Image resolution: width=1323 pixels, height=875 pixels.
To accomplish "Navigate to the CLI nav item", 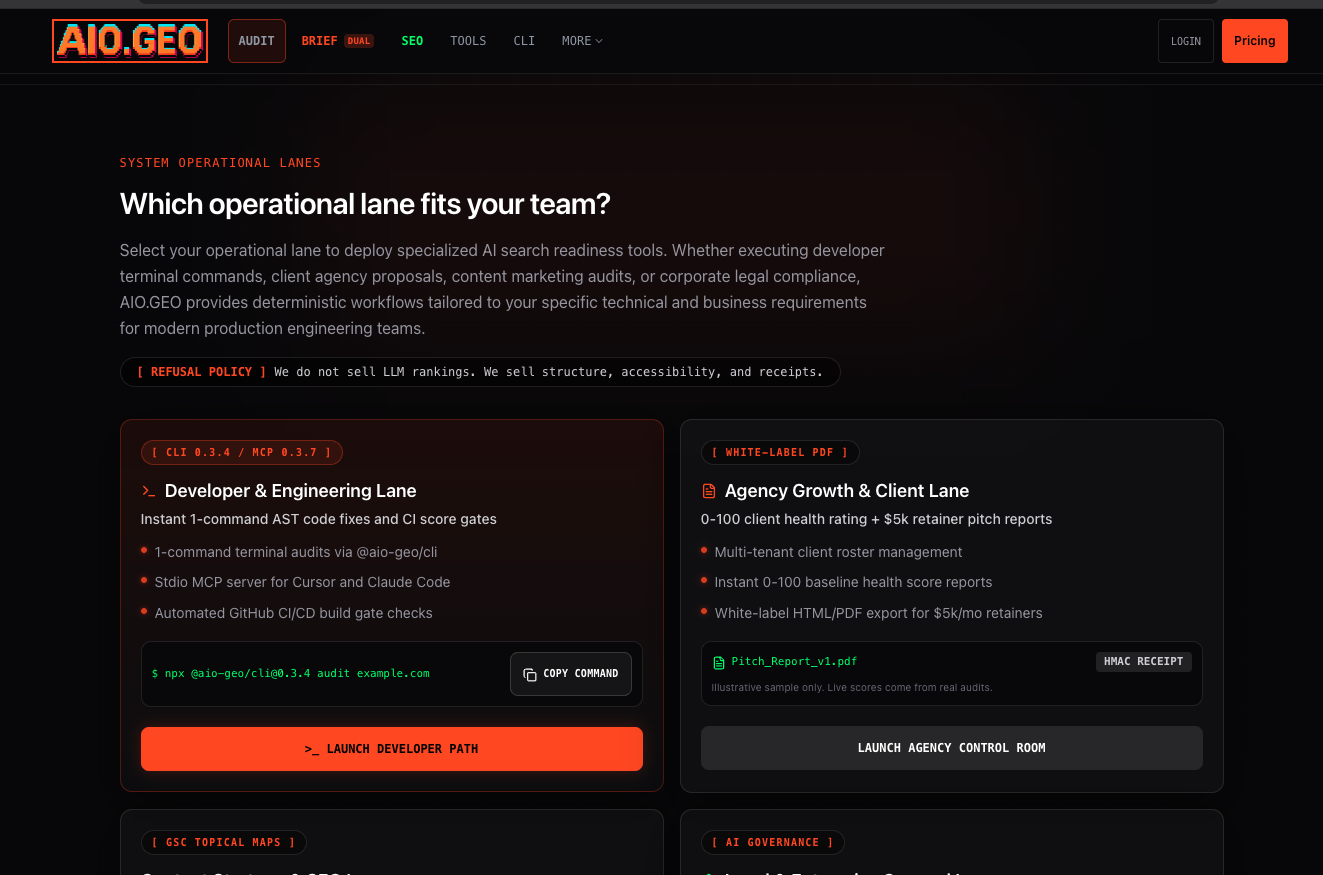I will click(524, 41).
